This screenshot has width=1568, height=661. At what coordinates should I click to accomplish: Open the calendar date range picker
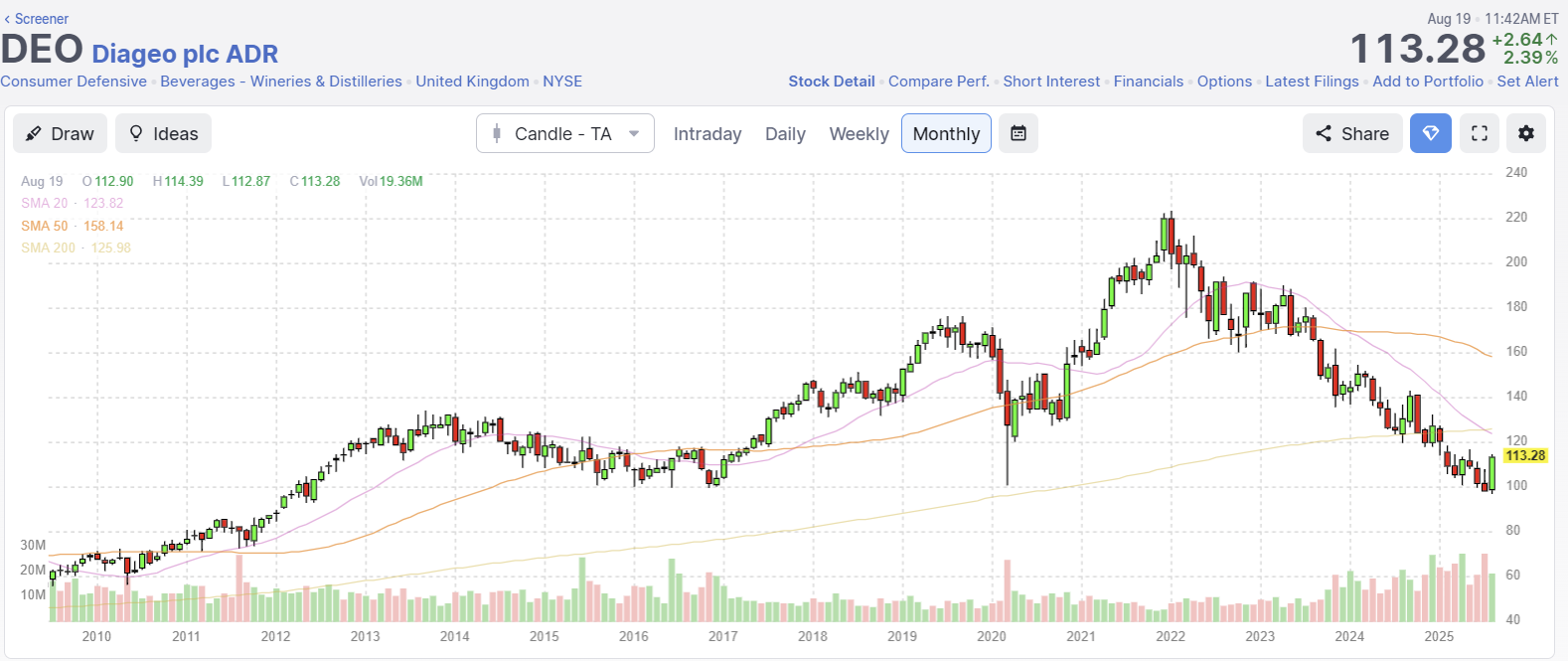1019,133
